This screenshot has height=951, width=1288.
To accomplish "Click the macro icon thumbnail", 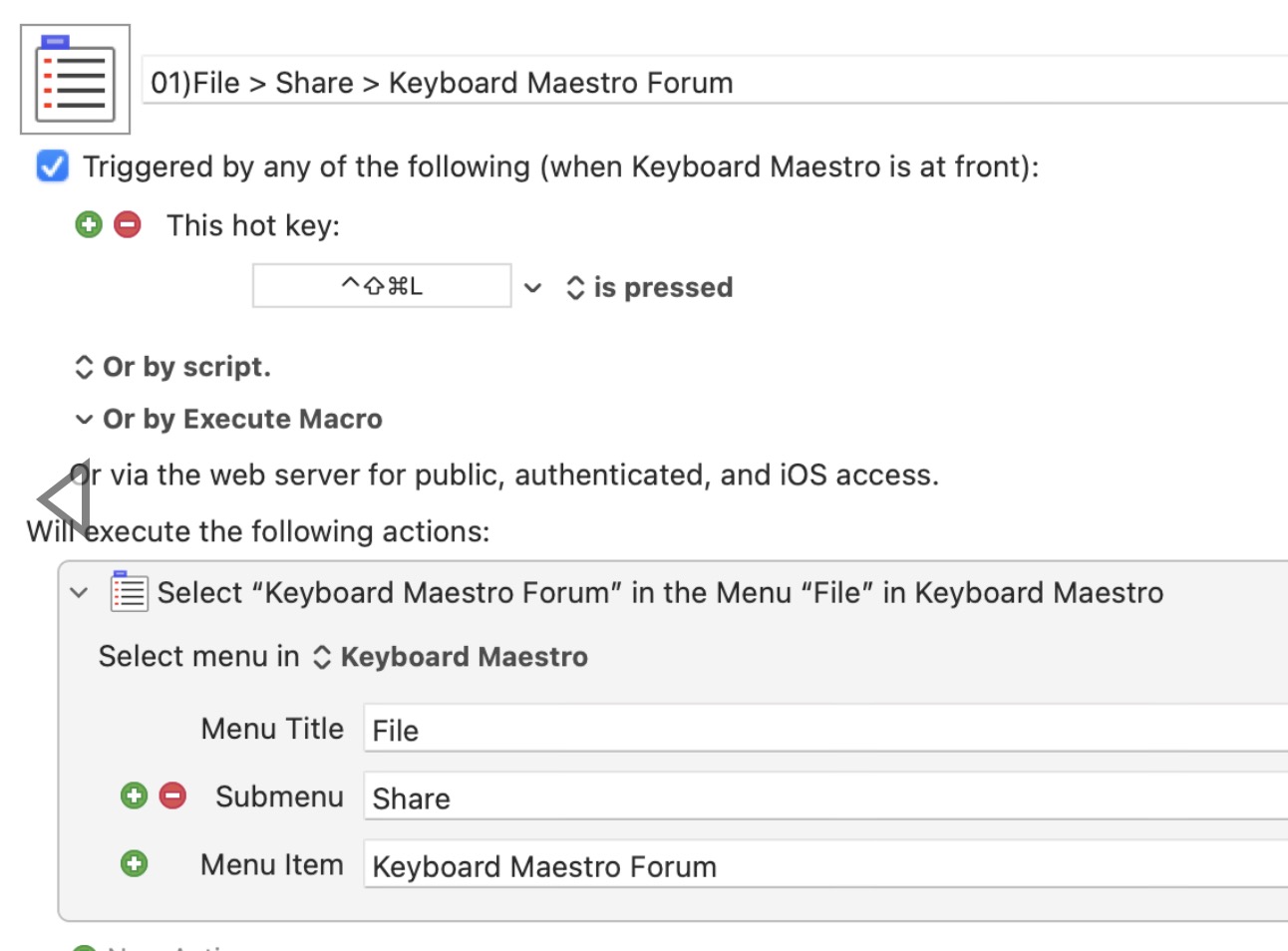I will click(x=75, y=80).
